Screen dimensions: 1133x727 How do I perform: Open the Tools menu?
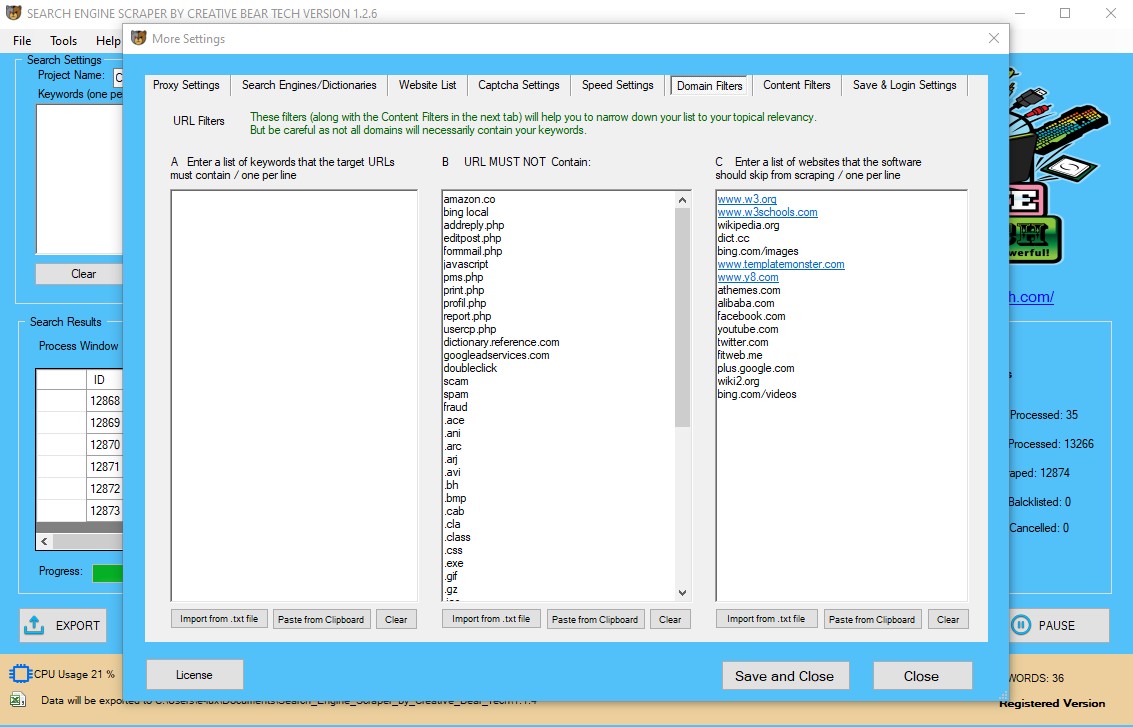click(64, 41)
